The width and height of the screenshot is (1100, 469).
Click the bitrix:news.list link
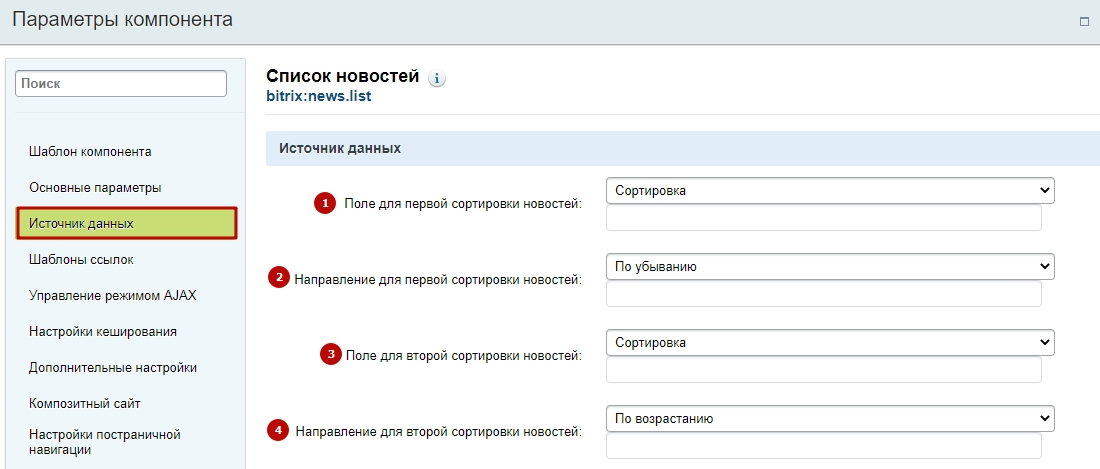click(x=319, y=96)
